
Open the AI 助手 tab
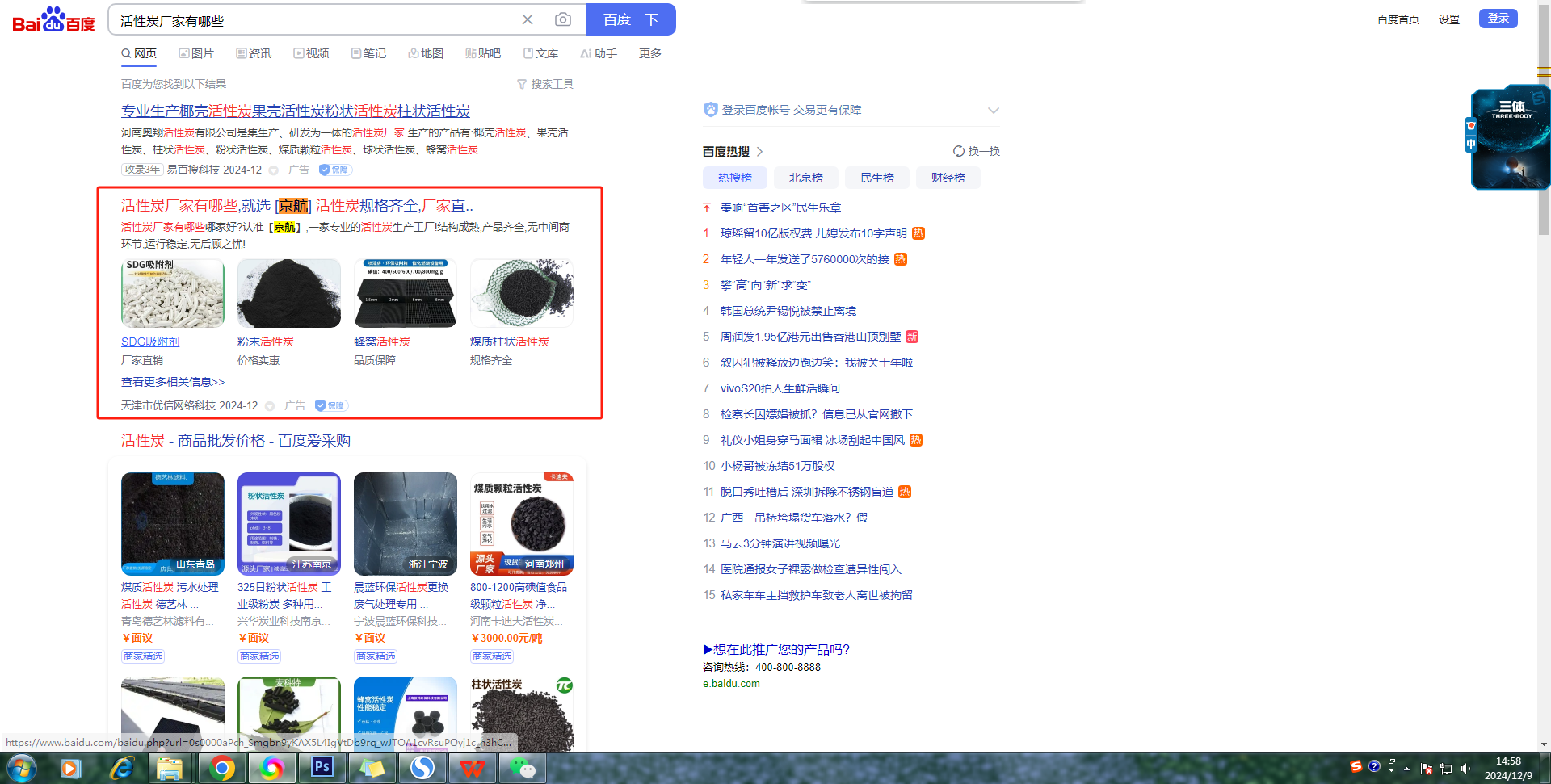point(599,53)
